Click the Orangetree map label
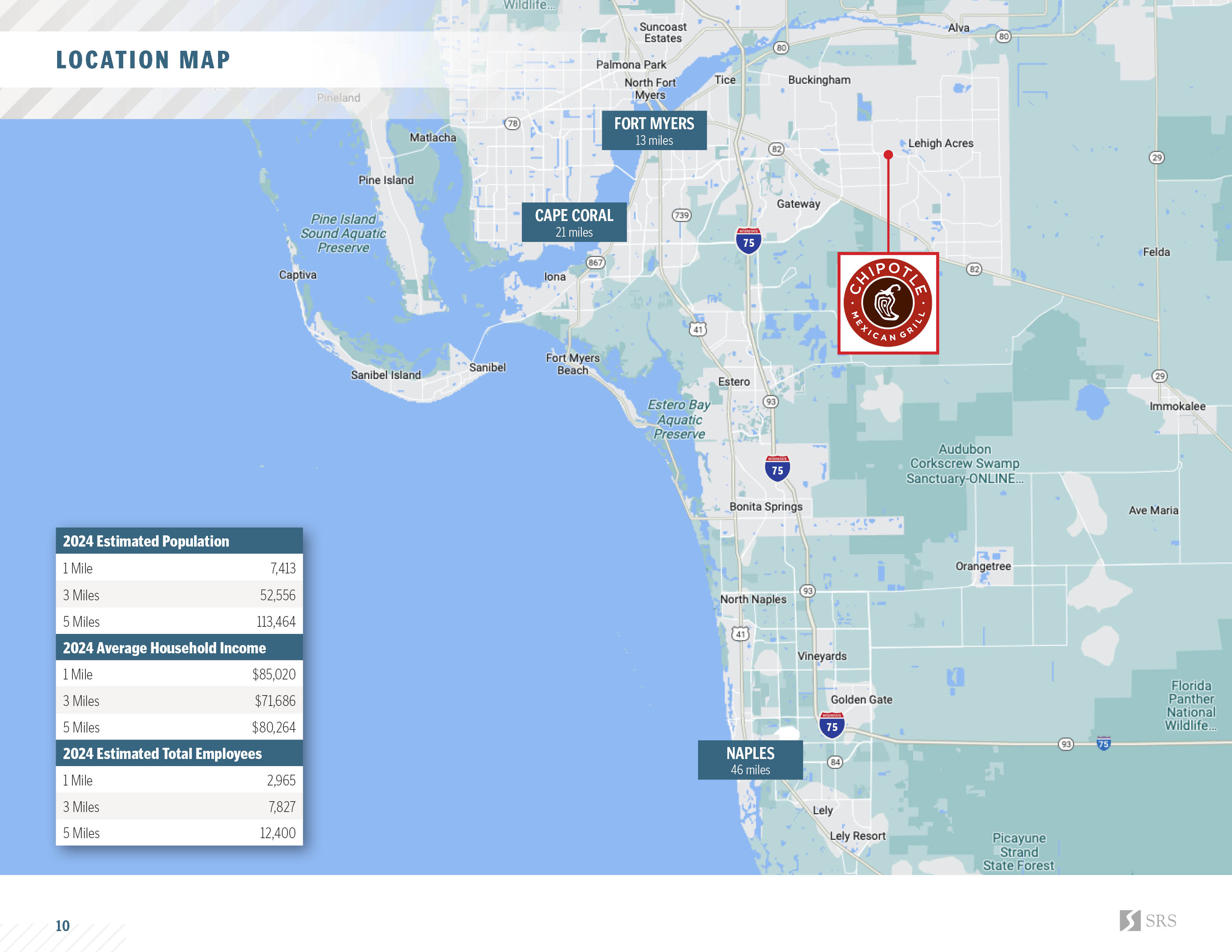Image resolution: width=1232 pixels, height=952 pixels. [983, 566]
